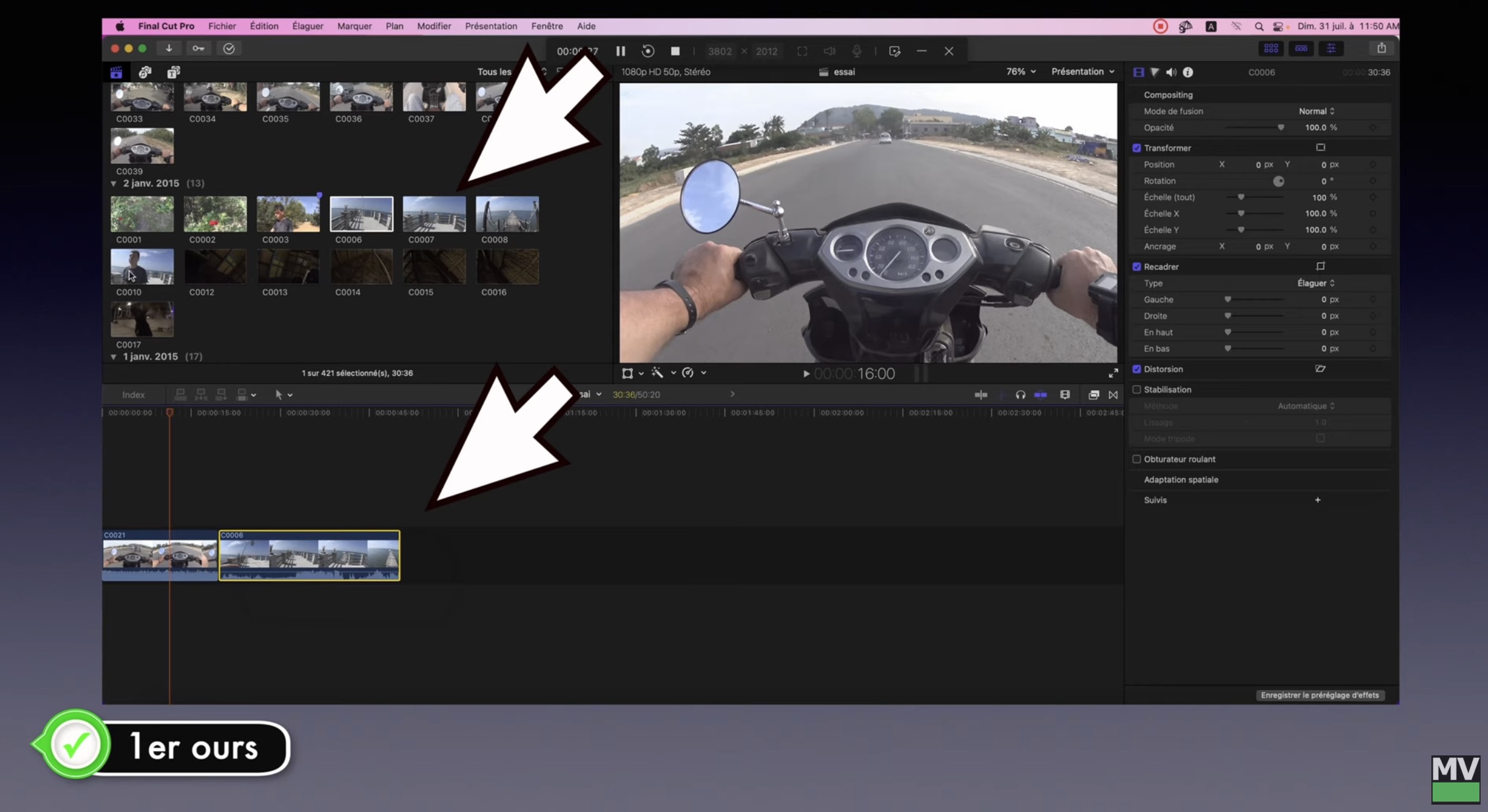Uncheck the Transformer checkbox
Image resolution: width=1488 pixels, height=812 pixels.
[x=1137, y=148]
